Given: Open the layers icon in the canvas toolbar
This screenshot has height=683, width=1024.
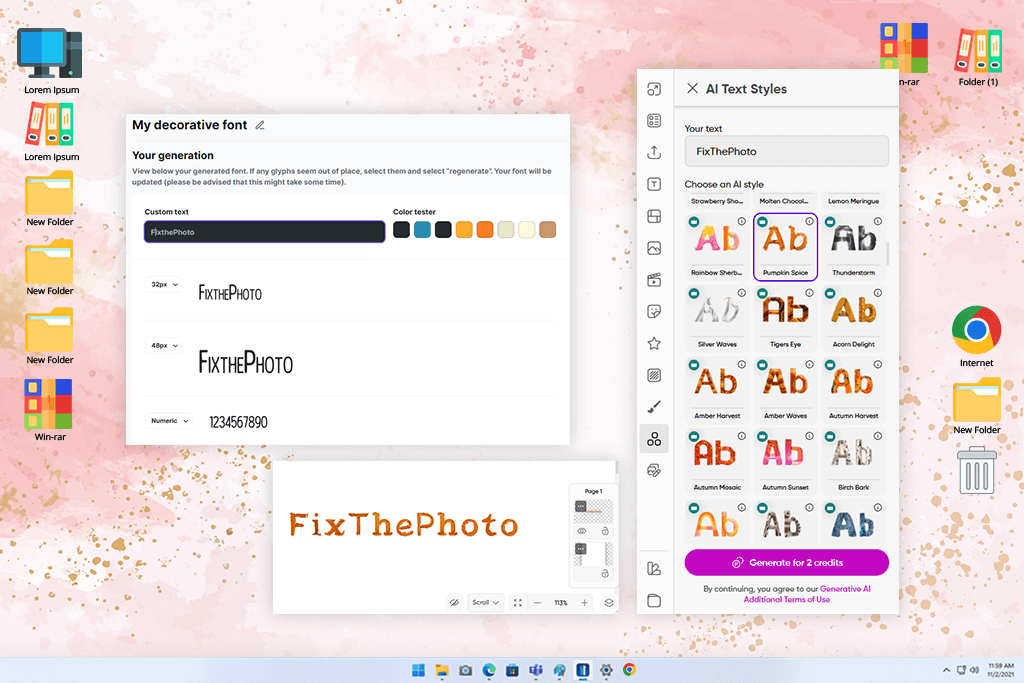Looking at the screenshot, I should [609, 603].
